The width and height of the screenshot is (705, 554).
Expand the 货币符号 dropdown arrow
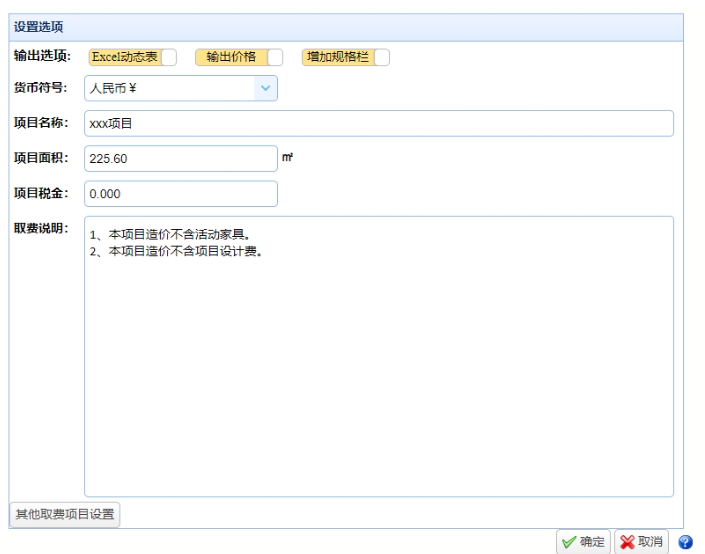click(x=265, y=88)
